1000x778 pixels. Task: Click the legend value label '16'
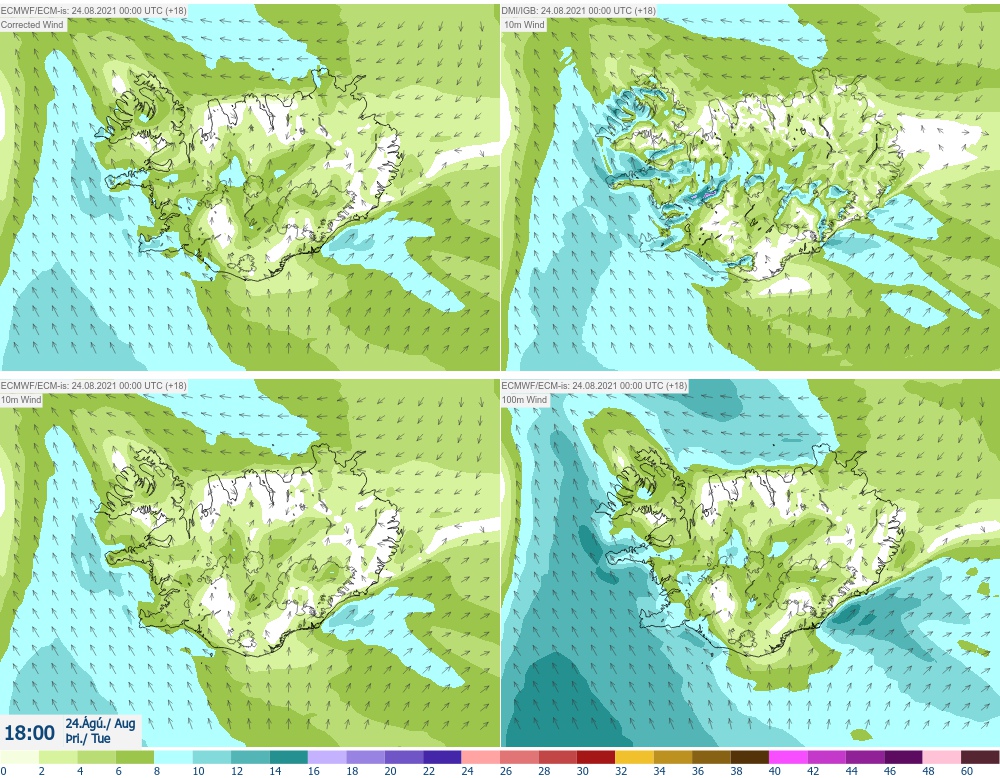313,771
